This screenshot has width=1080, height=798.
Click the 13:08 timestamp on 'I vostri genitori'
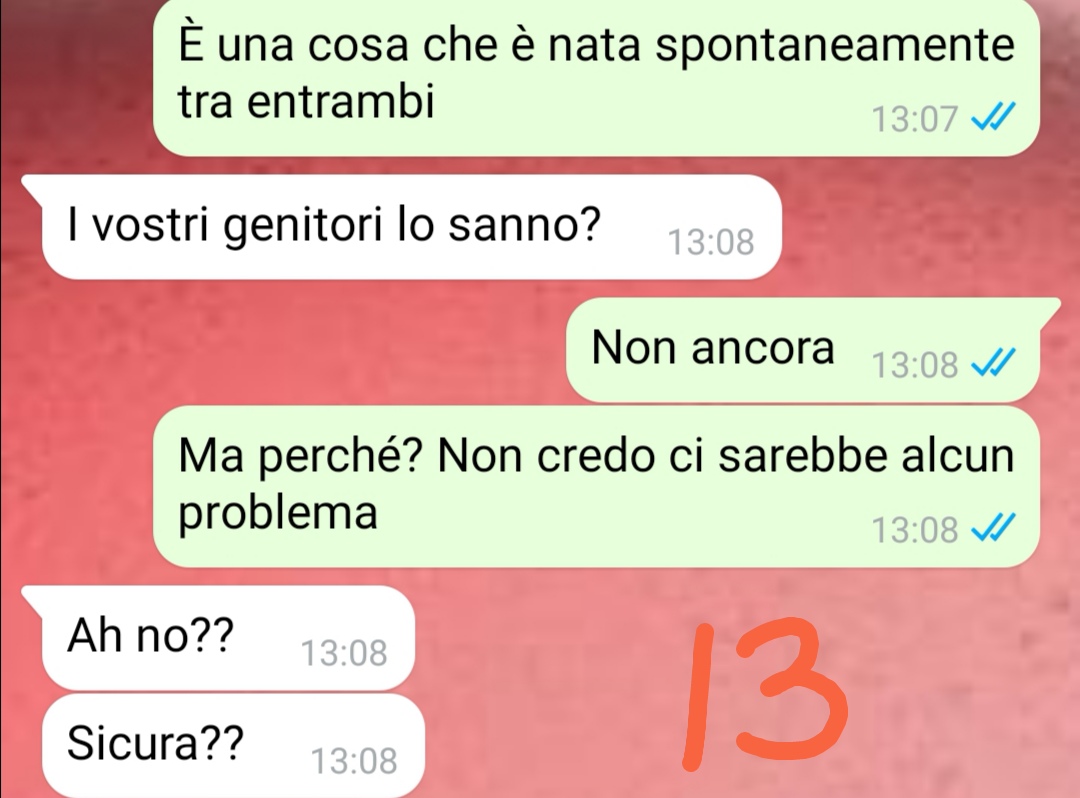click(711, 242)
